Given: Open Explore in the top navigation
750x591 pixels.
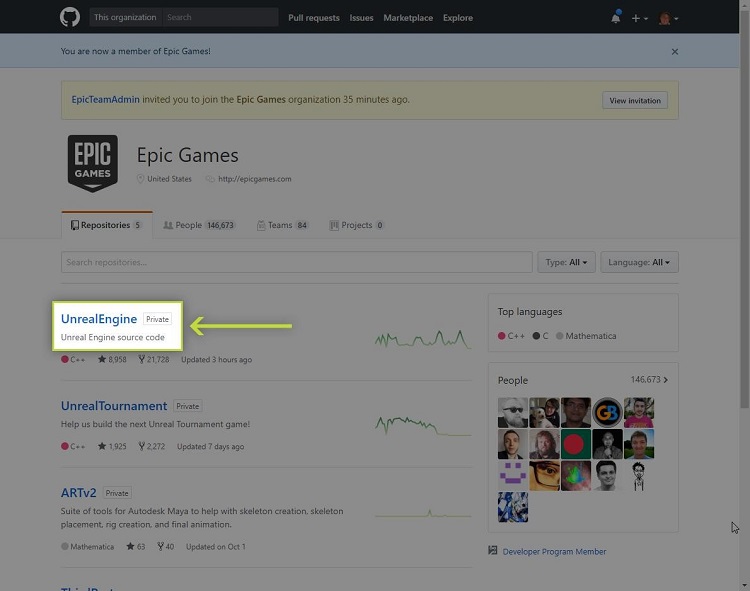Looking at the screenshot, I should [x=458, y=18].
